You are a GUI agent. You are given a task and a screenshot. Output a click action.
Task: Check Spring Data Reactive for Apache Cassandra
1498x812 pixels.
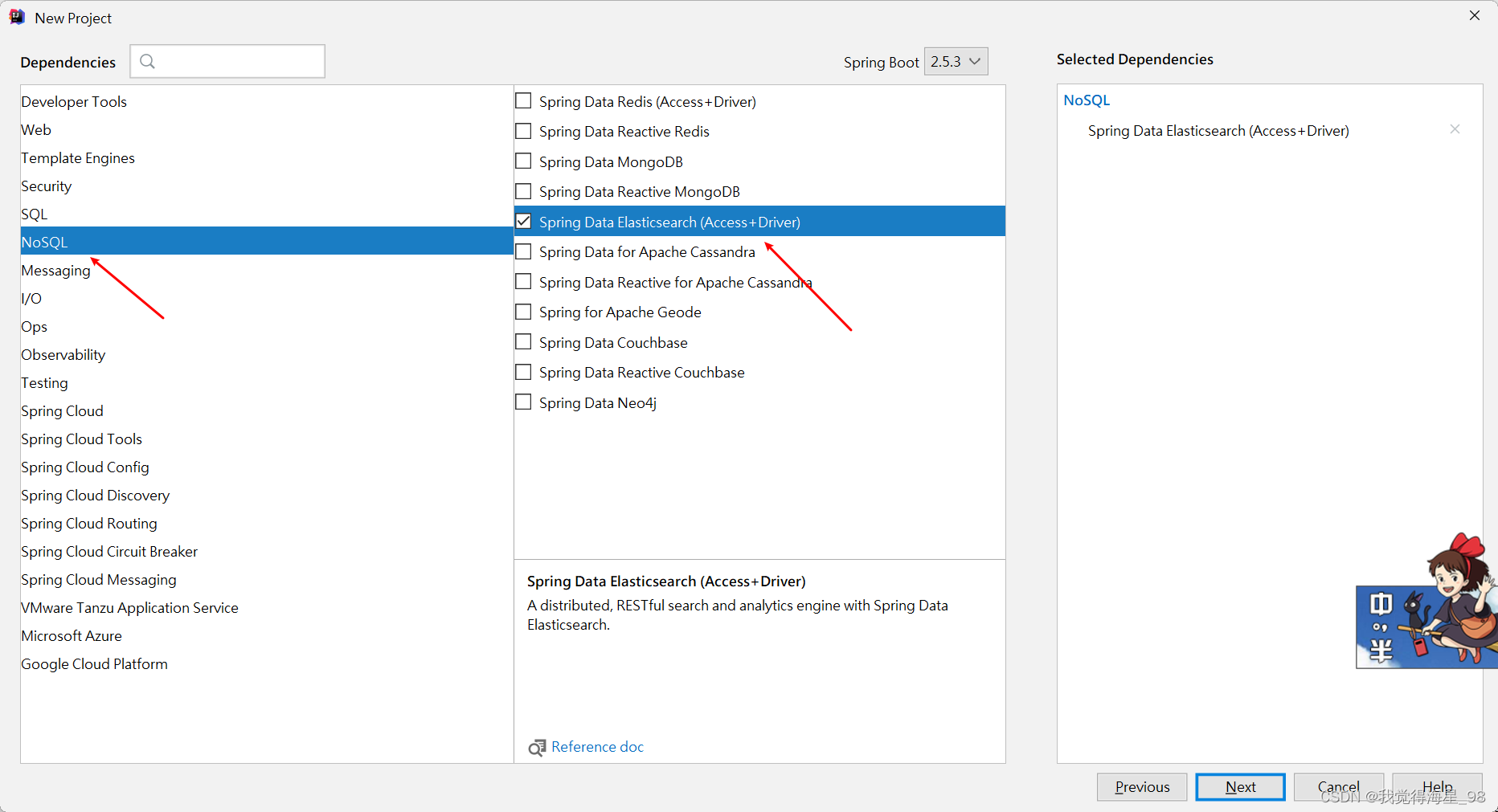523,282
